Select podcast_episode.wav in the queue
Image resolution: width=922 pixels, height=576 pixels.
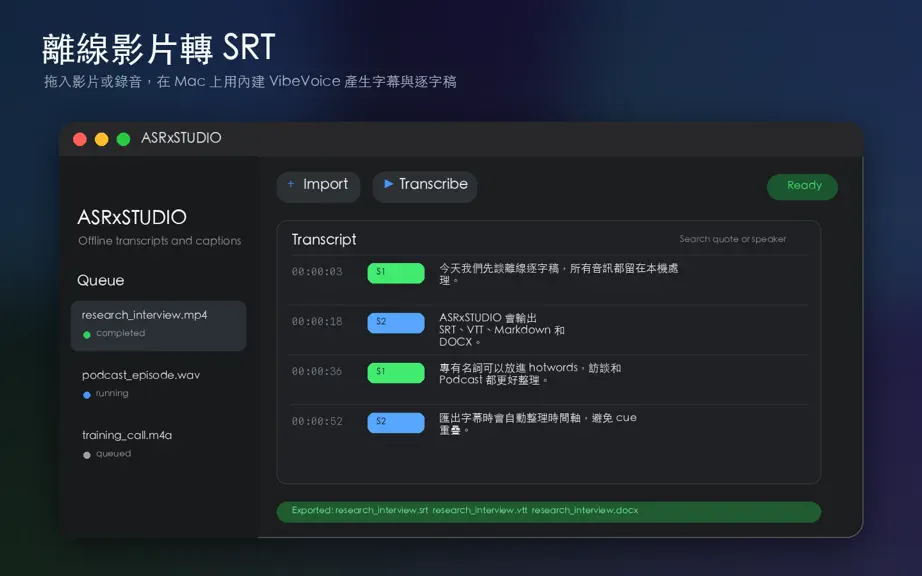pyautogui.click(x=158, y=384)
